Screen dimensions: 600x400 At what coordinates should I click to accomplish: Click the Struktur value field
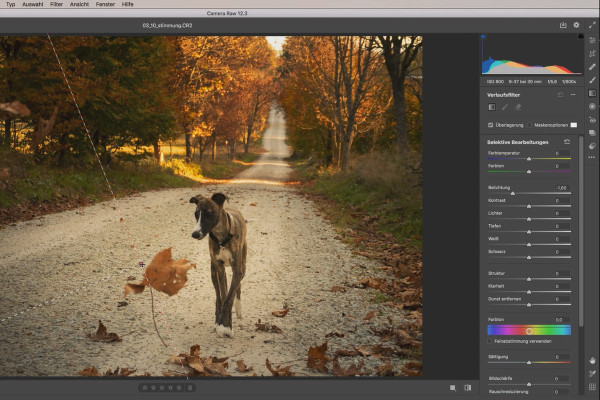coord(560,273)
